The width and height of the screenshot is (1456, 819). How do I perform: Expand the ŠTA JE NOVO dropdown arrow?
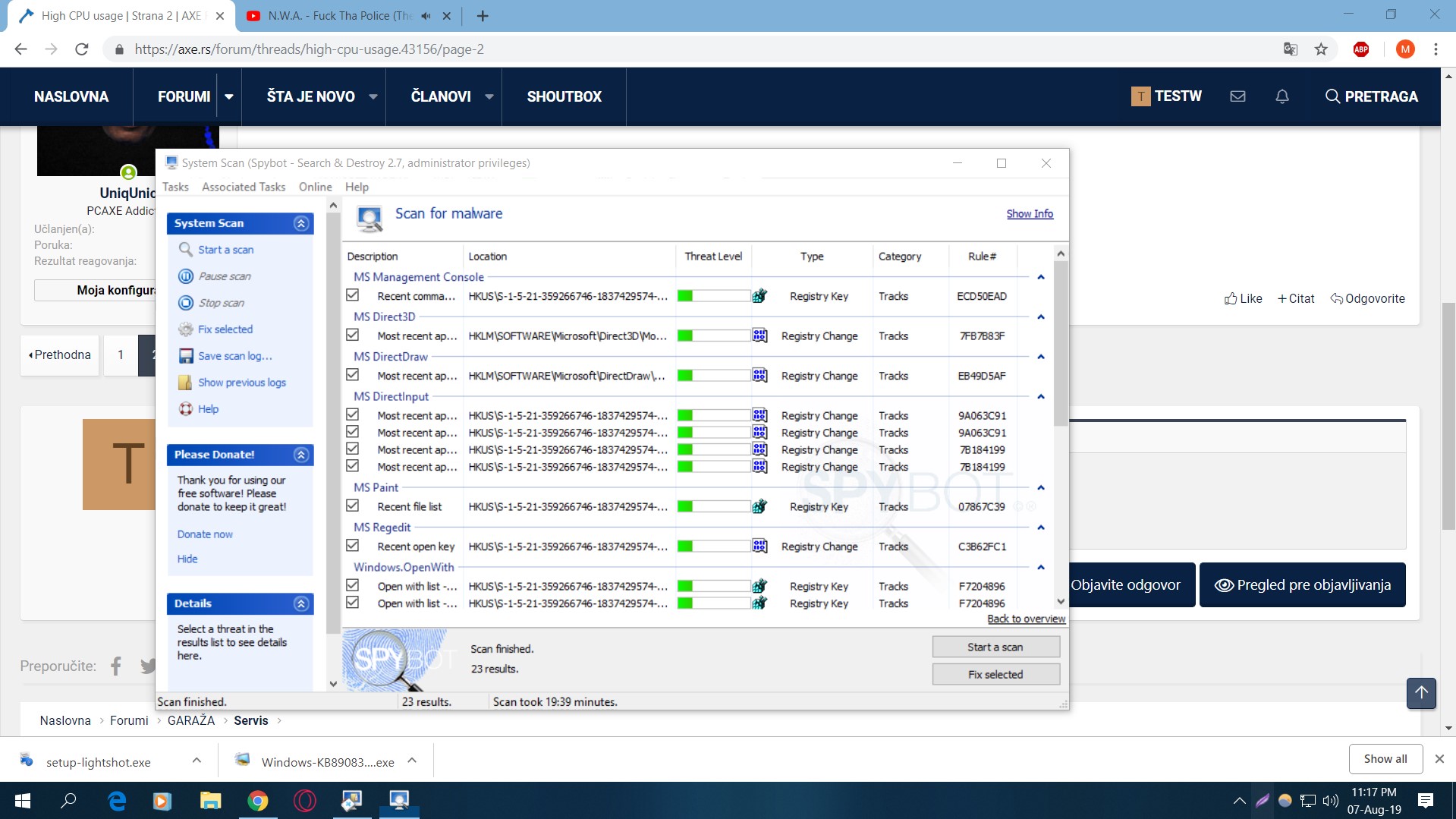point(373,96)
